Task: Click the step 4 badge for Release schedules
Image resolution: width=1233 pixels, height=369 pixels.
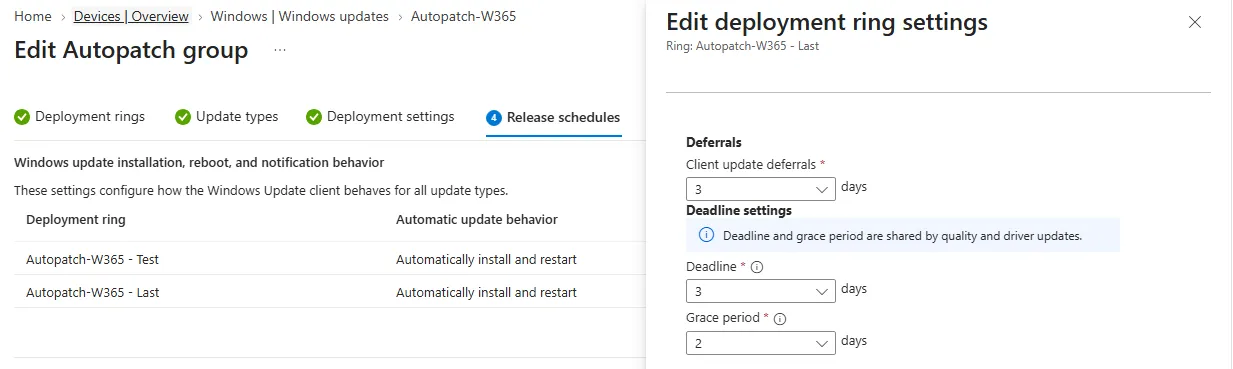Action: click(494, 117)
